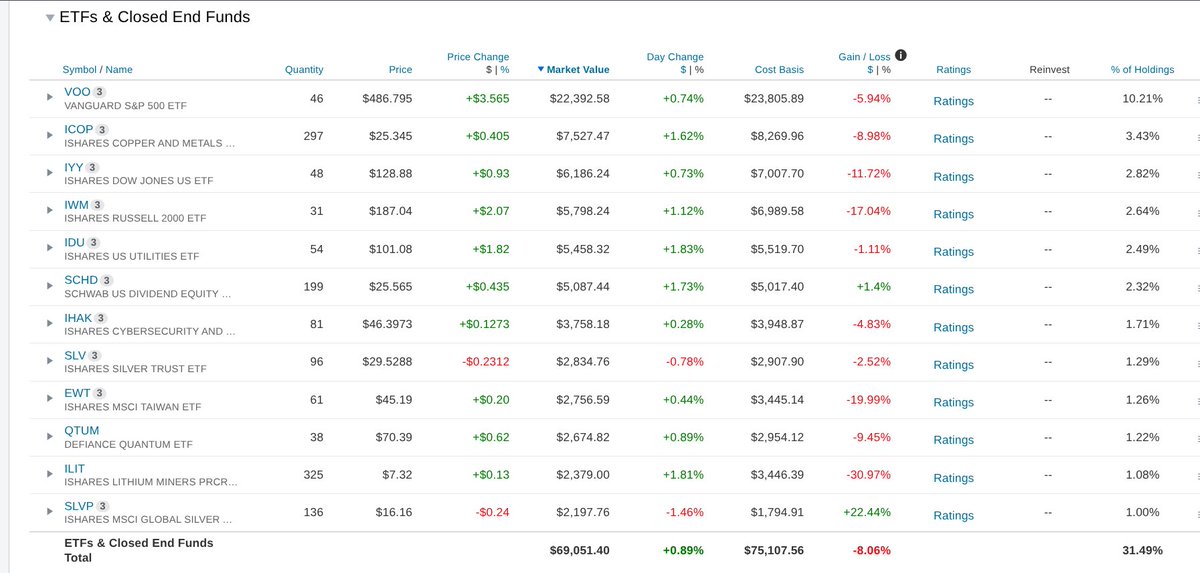Image resolution: width=1200 pixels, height=573 pixels.
Task: Open Ratings for the IWM row
Action: [953, 214]
